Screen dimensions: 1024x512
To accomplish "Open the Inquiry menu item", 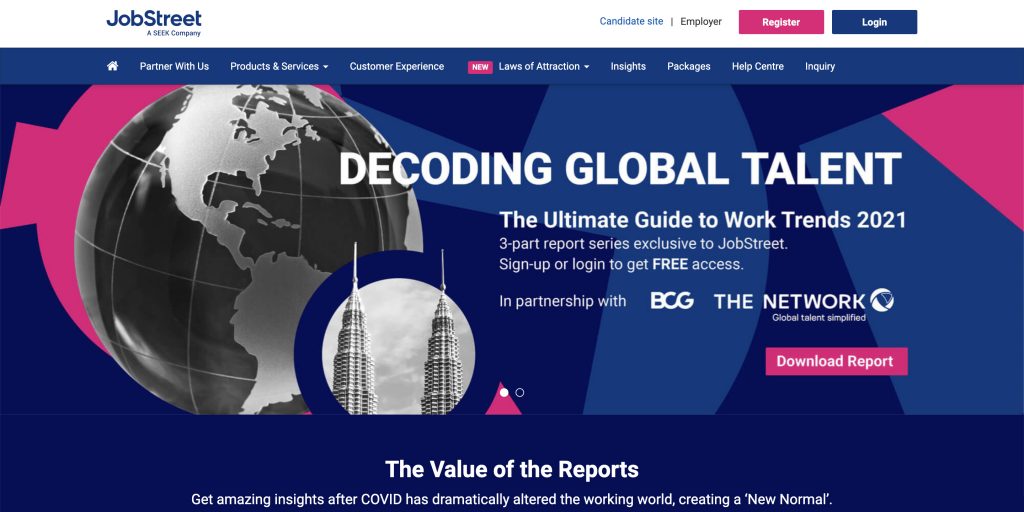I will pyautogui.click(x=820, y=66).
